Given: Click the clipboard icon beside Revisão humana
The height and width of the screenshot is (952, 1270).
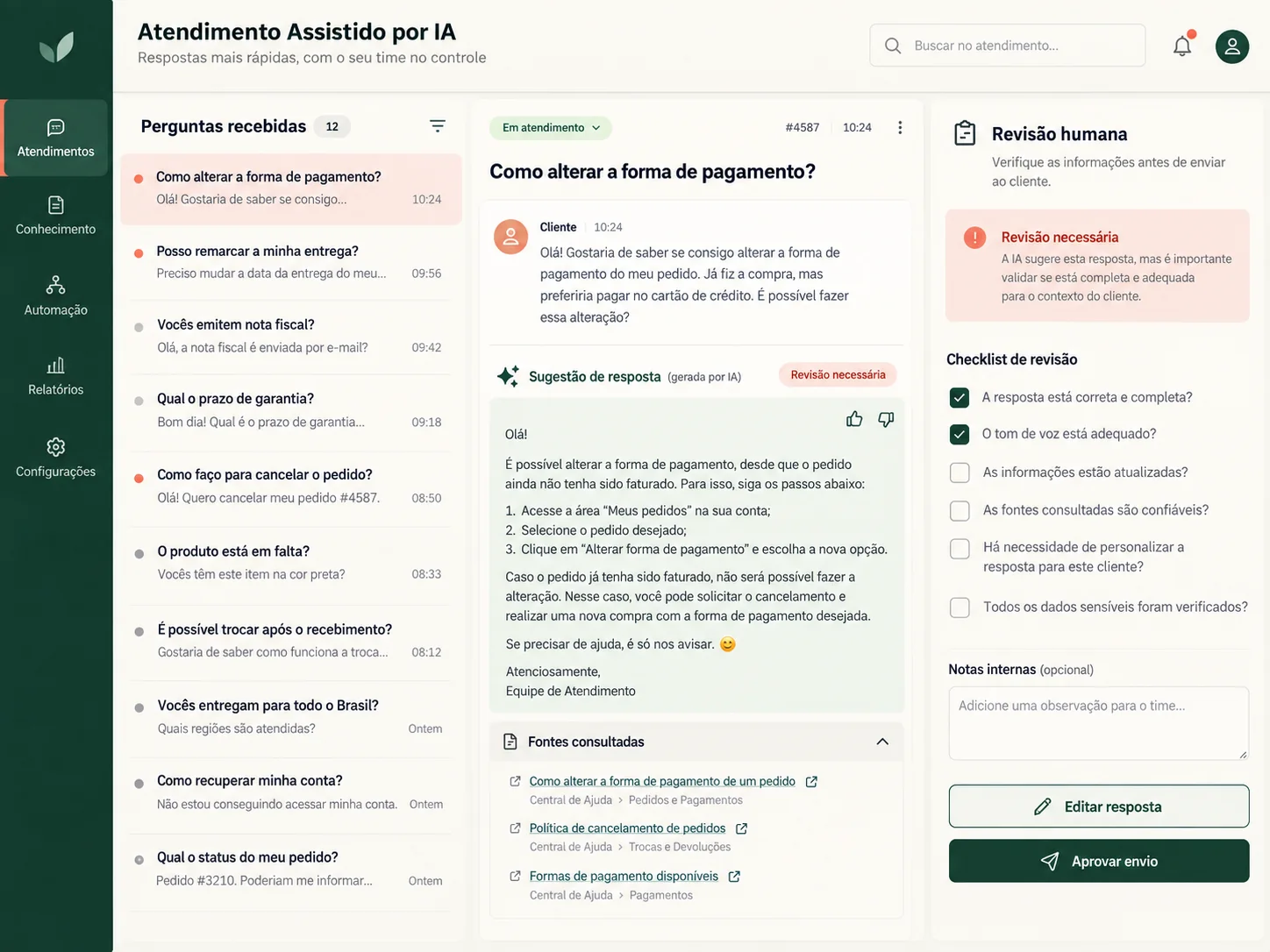Looking at the screenshot, I should (x=965, y=133).
